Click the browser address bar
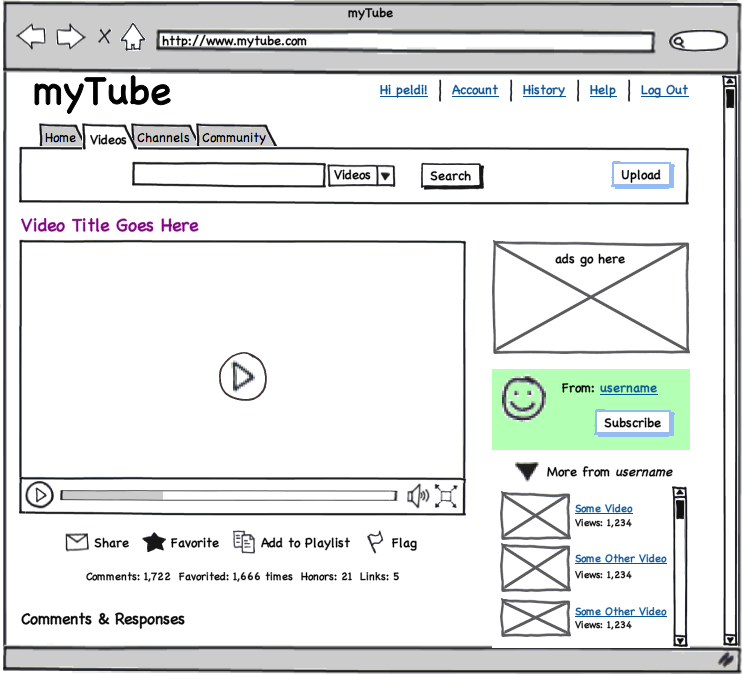The image size is (742, 674). (x=406, y=41)
